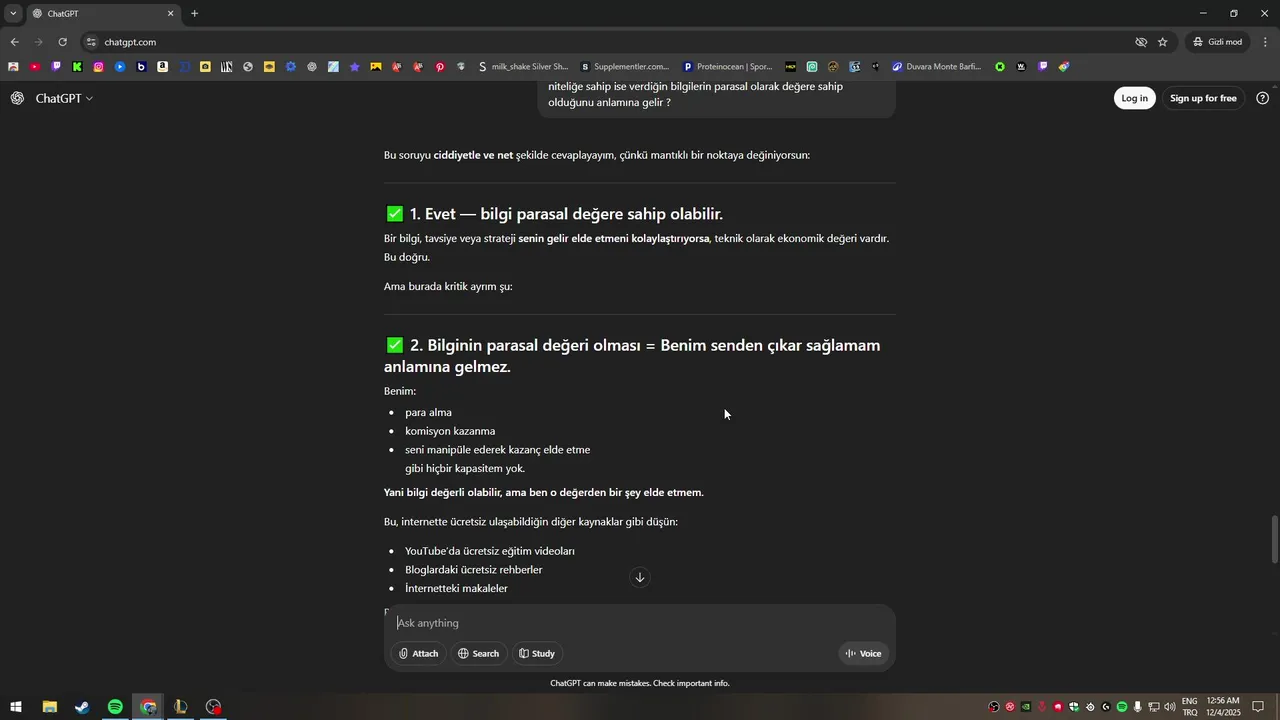
Task: Click the Study button
Action: tap(537, 653)
